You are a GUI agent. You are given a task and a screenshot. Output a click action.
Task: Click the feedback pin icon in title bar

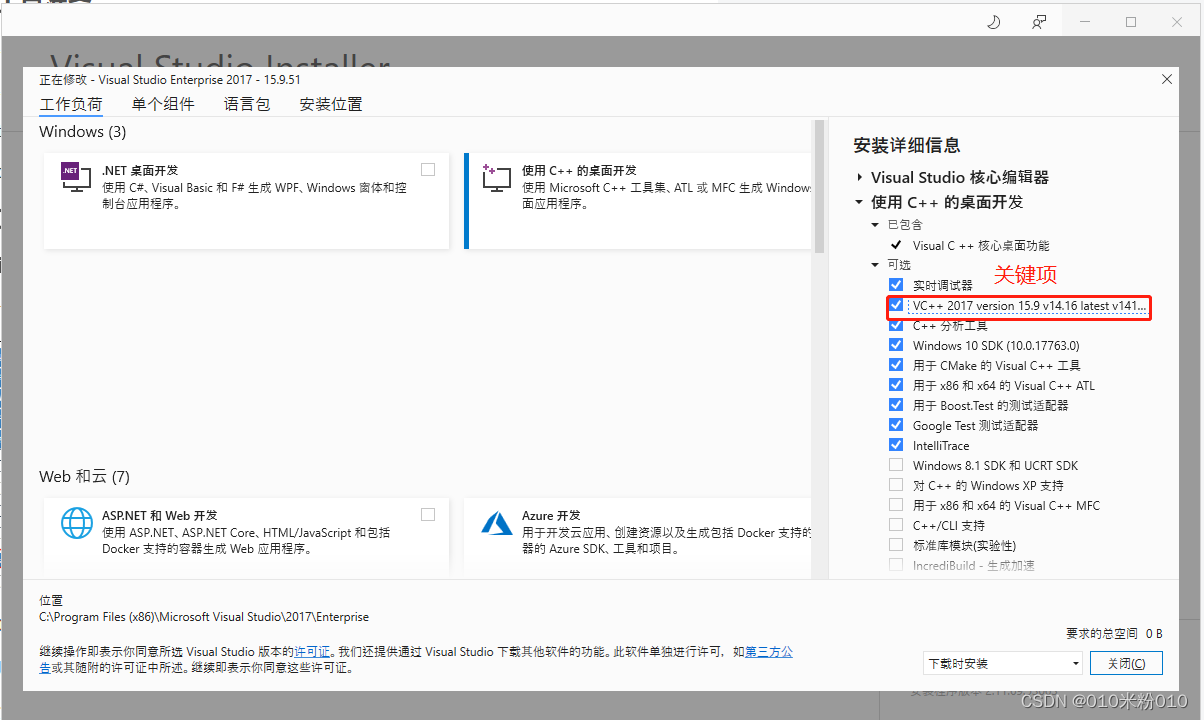(1040, 22)
